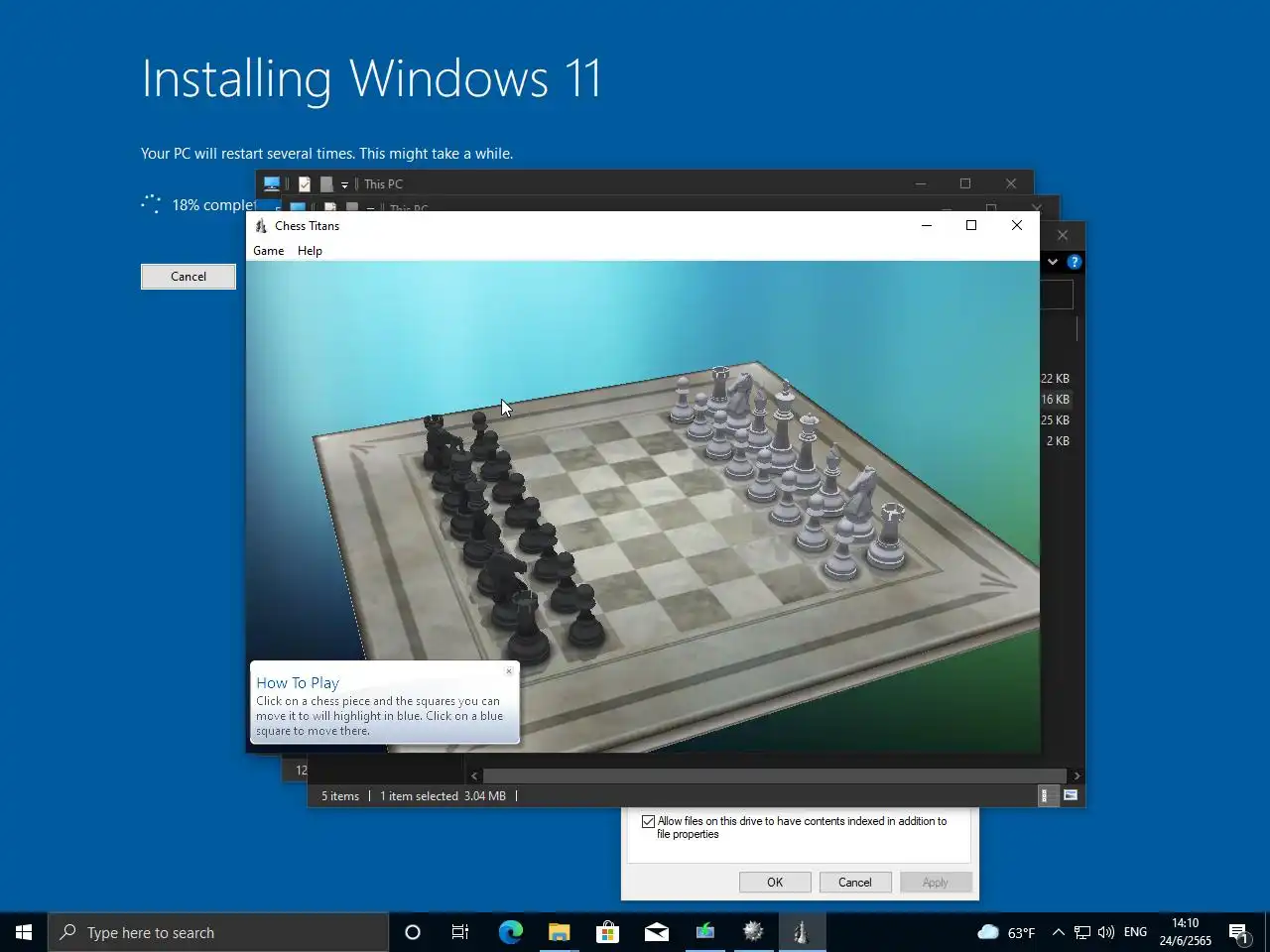
Task: Click Cancel in the drive properties dialog
Action: (x=855, y=883)
